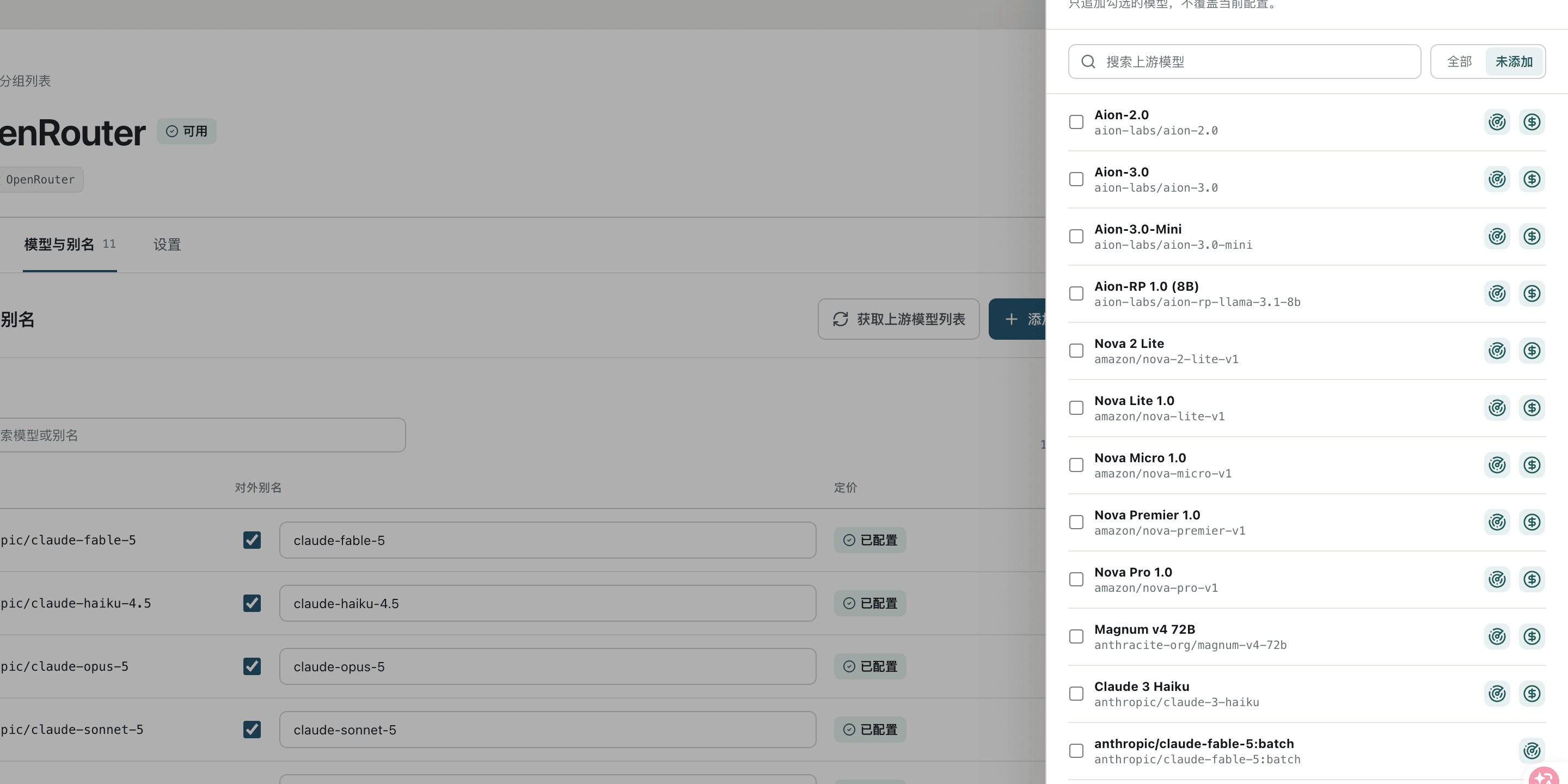The image size is (1568, 784).
Task: Open the dollar icon for Nova Premier 1.0
Action: pyautogui.click(x=1532, y=522)
